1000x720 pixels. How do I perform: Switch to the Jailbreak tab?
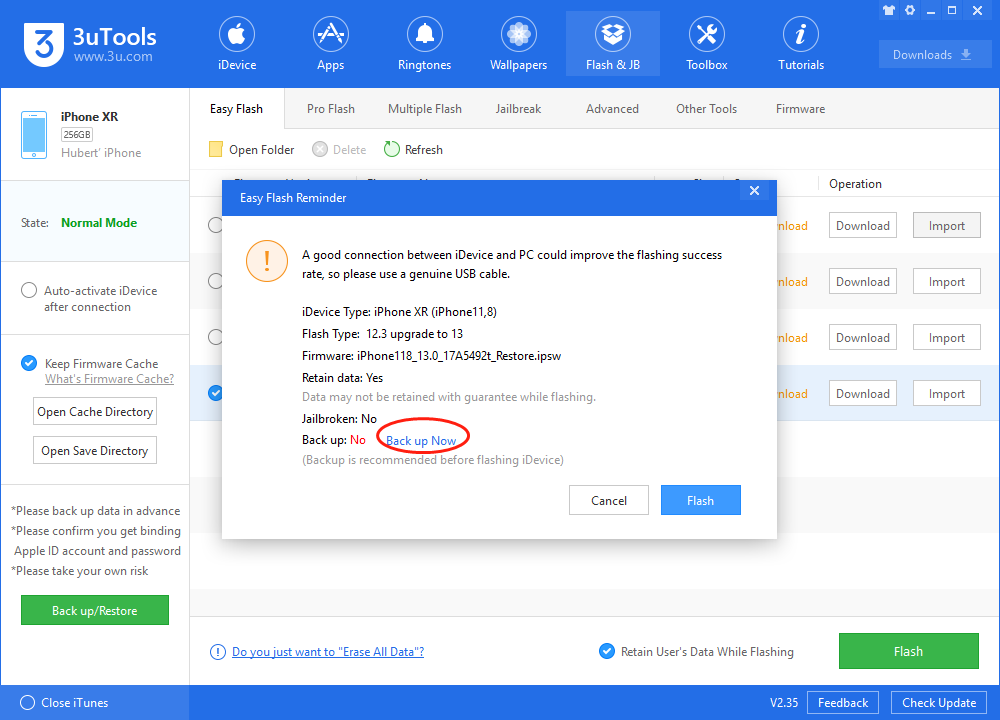click(x=518, y=109)
